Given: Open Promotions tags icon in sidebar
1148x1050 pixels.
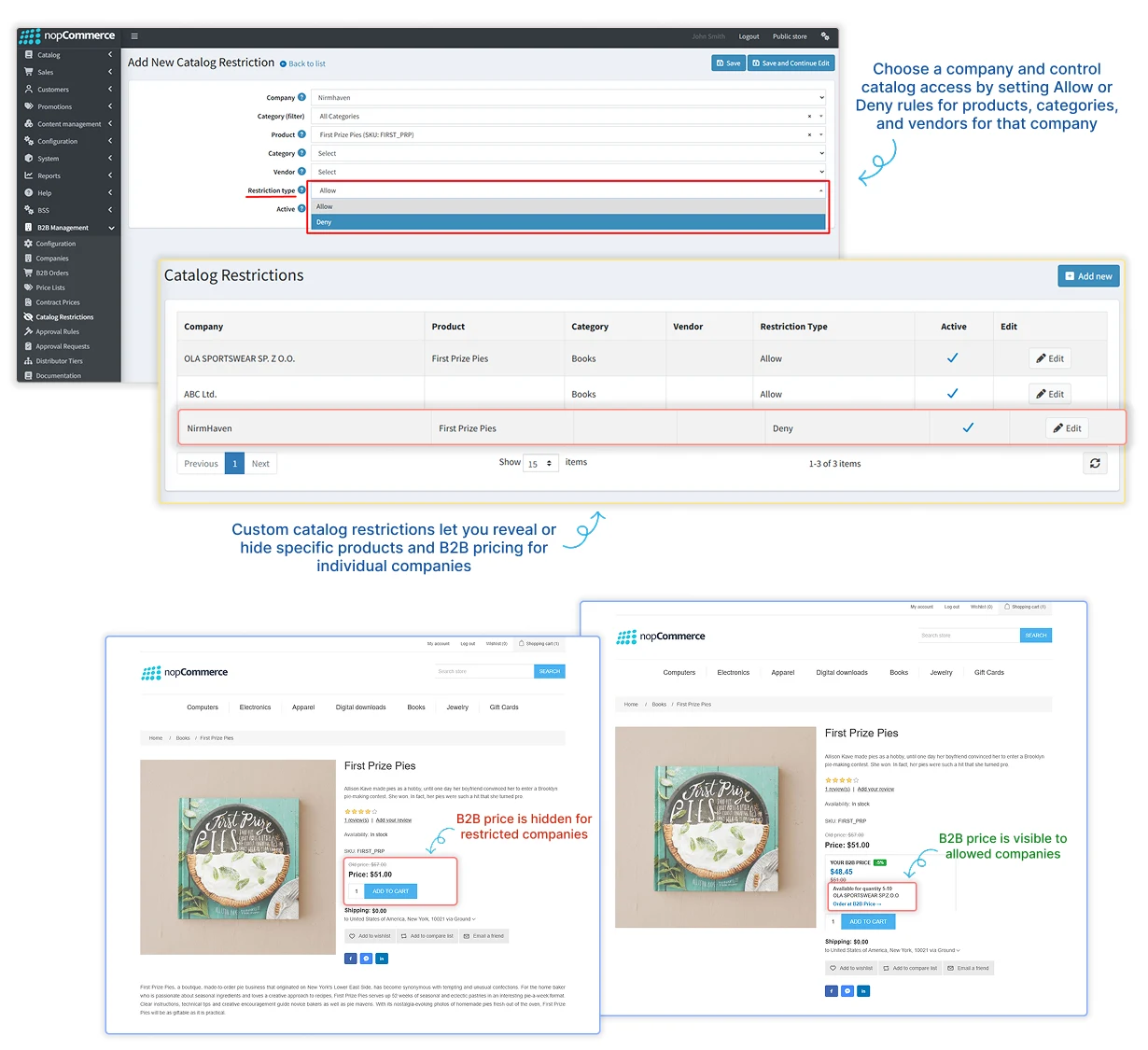Looking at the screenshot, I should [x=29, y=106].
